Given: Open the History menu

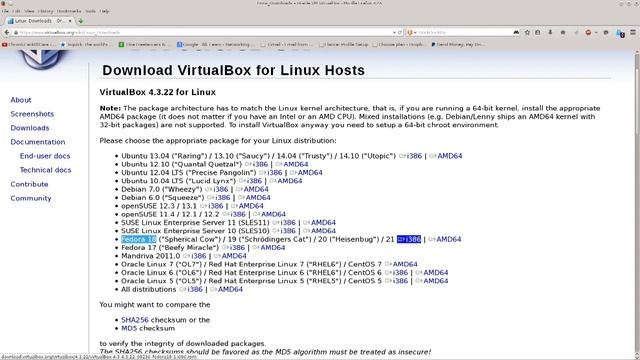Looking at the screenshot, I should click(45, 11).
